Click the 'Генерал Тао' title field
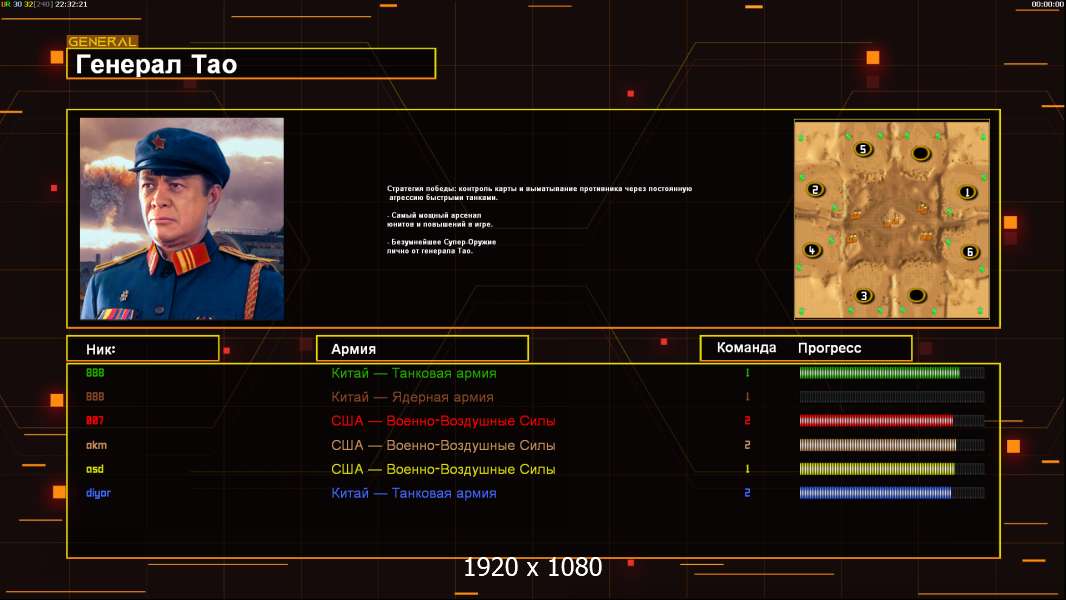 (251, 64)
